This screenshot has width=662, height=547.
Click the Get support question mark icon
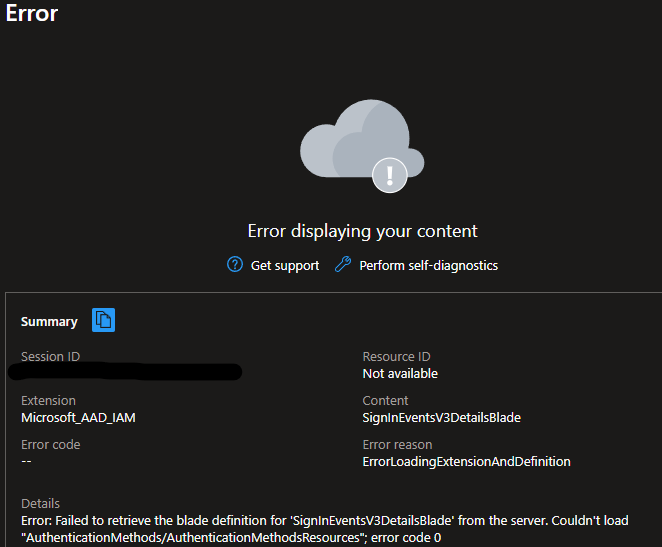[235, 265]
